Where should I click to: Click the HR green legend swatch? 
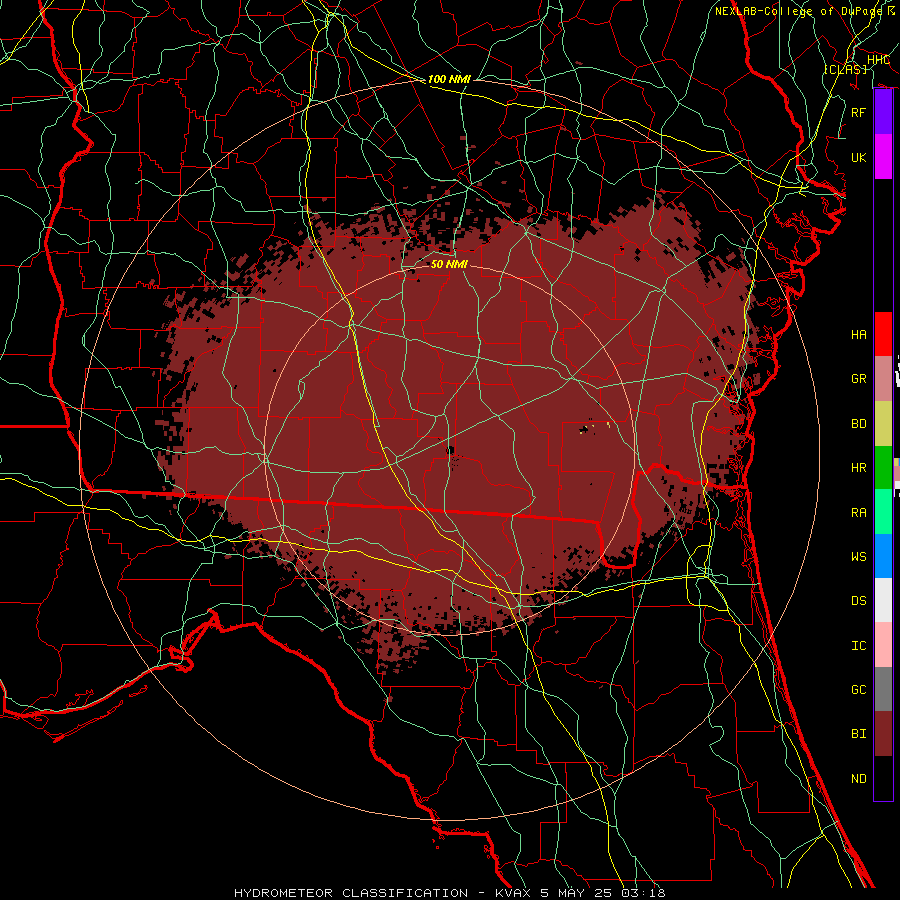click(883, 467)
